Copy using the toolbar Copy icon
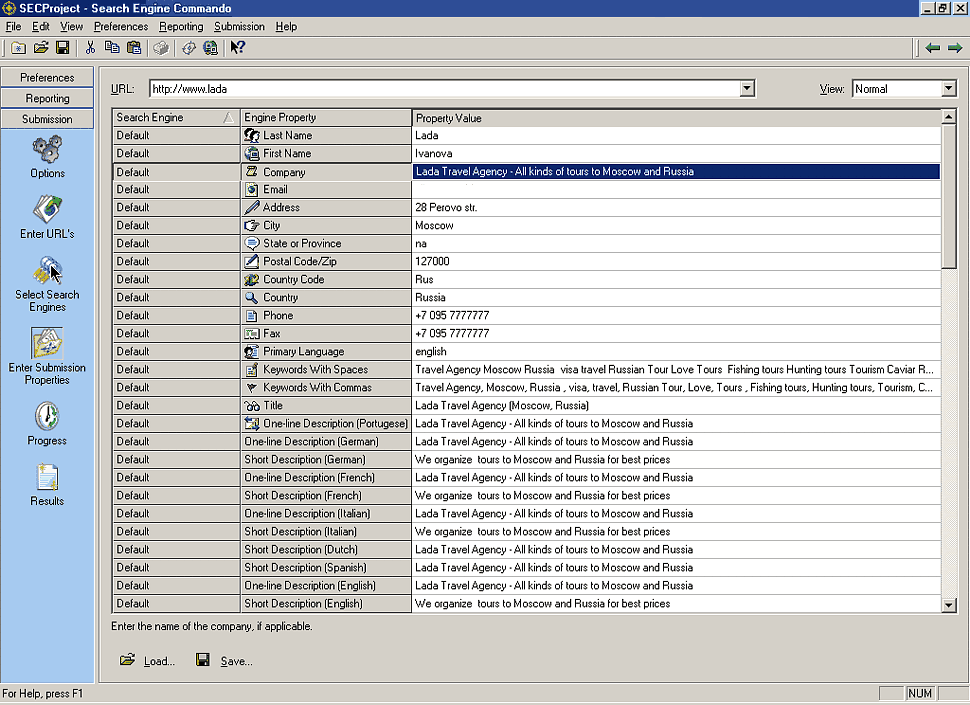This screenshot has width=970, height=705. coord(112,48)
